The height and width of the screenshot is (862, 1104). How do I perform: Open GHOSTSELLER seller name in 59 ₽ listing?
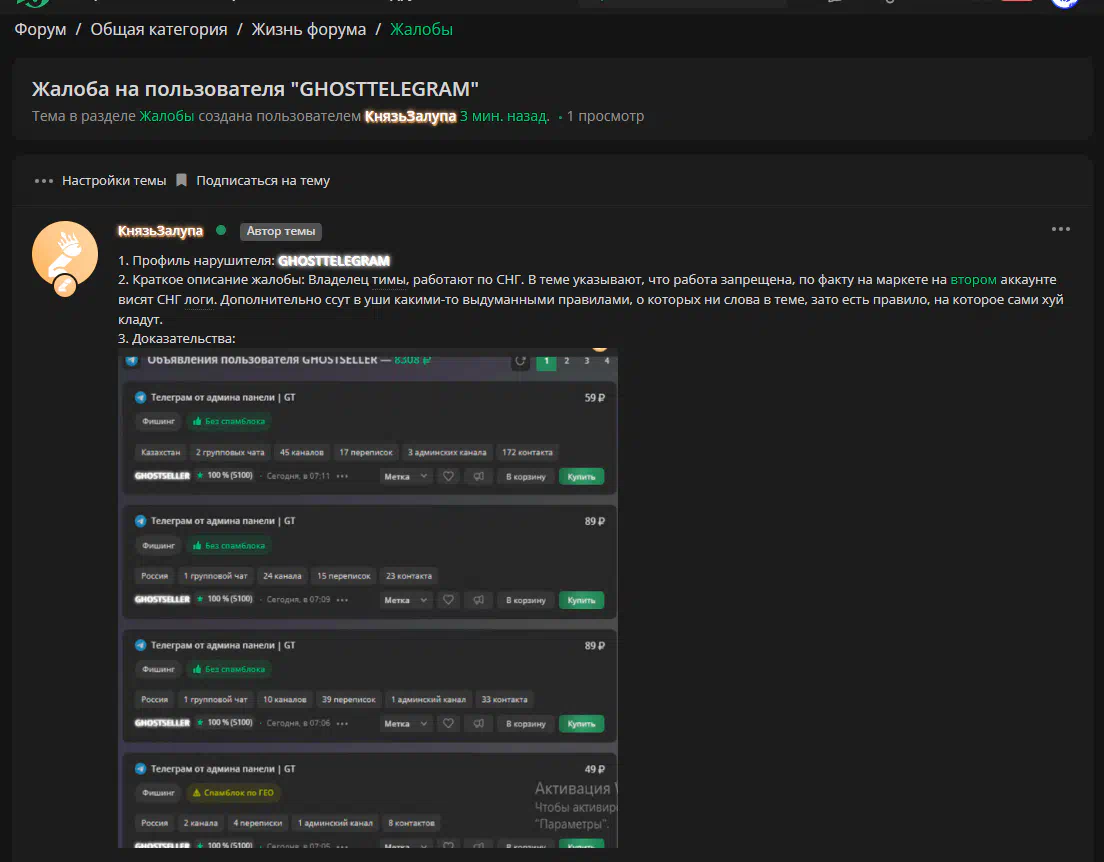(x=162, y=476)
